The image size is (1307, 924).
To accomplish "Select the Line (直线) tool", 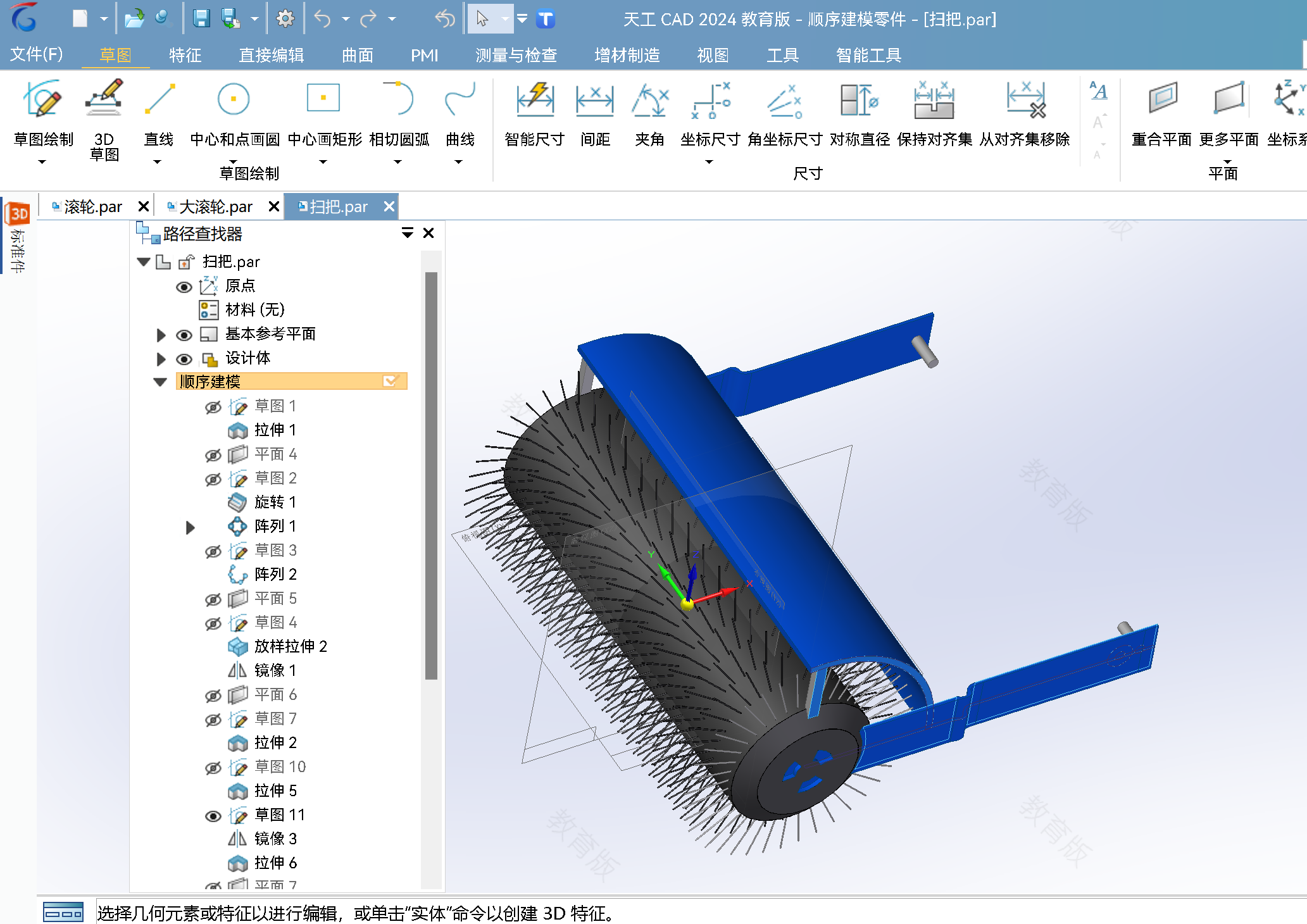I will click(x=158, y=114).
